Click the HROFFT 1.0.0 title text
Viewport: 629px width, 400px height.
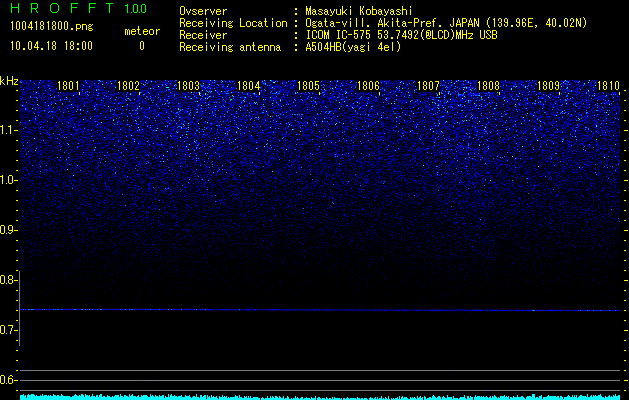click(x=78, y=8)
